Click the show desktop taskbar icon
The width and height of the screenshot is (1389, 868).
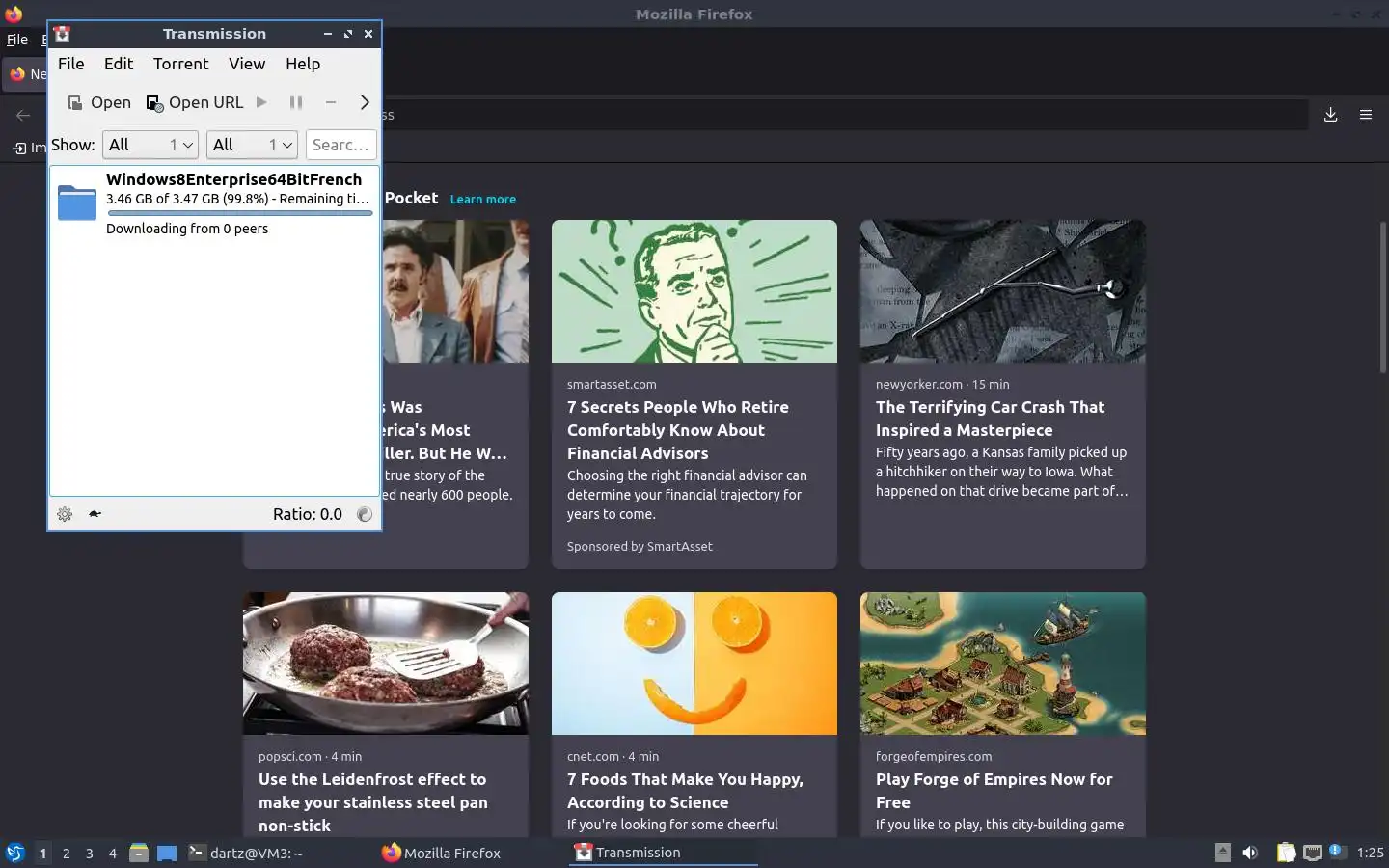pyautogui.click(x=167, y=853)
